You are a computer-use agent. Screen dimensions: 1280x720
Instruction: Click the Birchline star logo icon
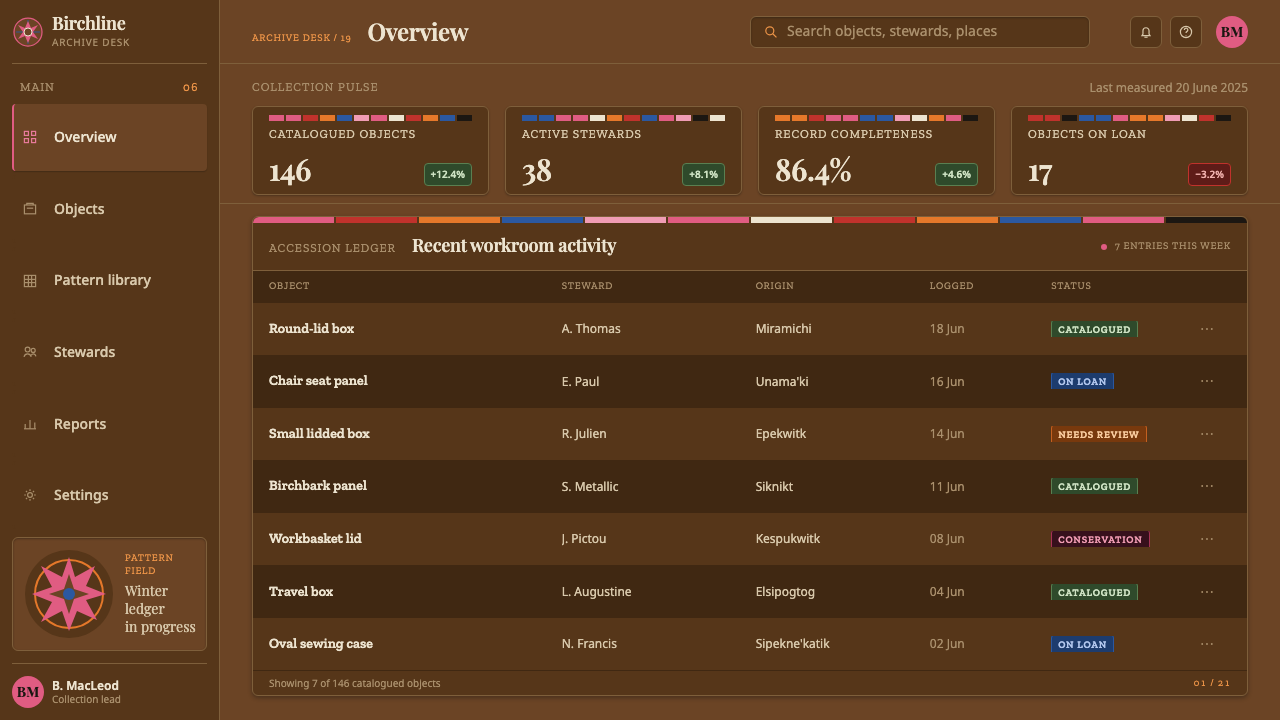pos(28,32)
